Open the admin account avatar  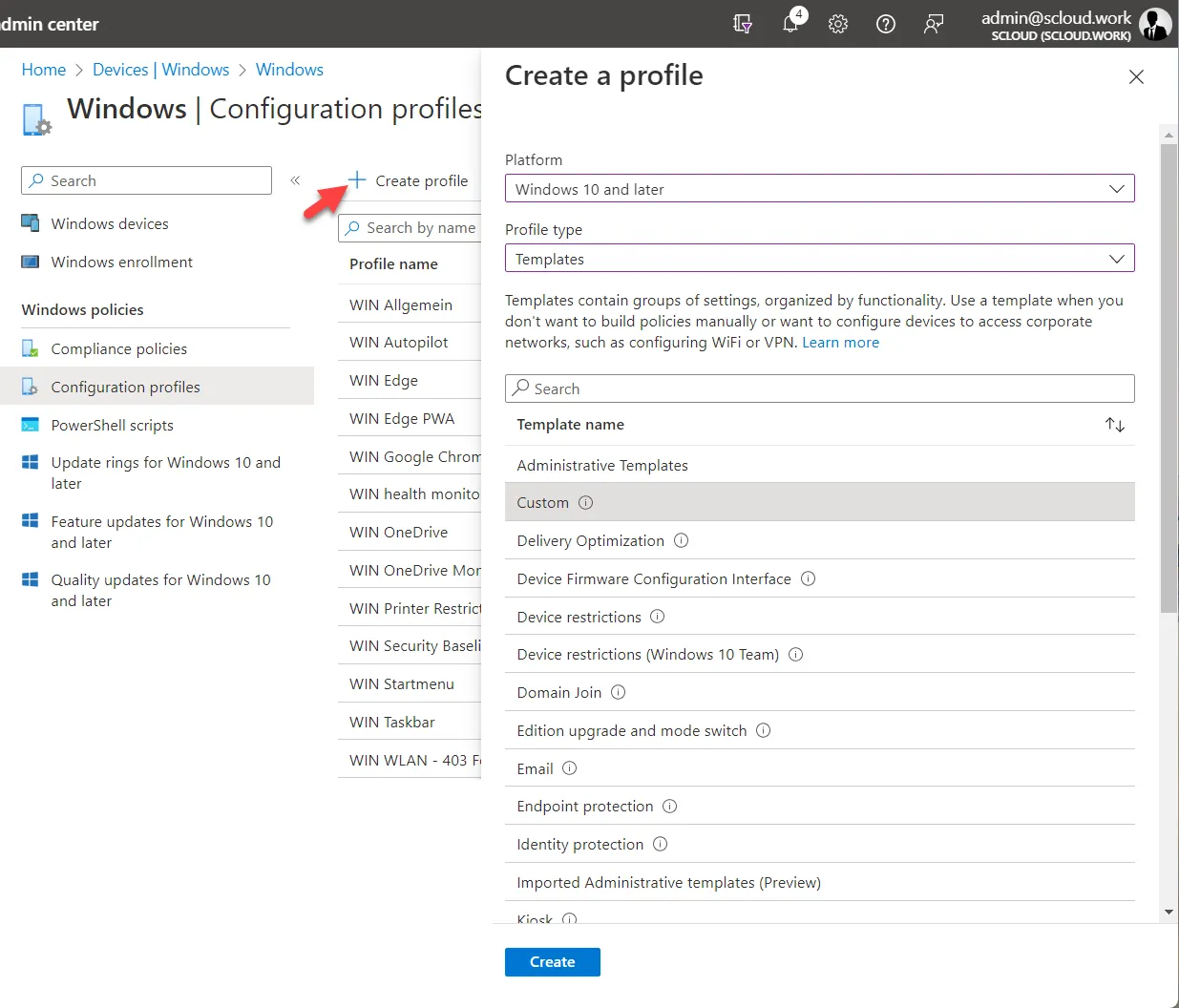1155,24
